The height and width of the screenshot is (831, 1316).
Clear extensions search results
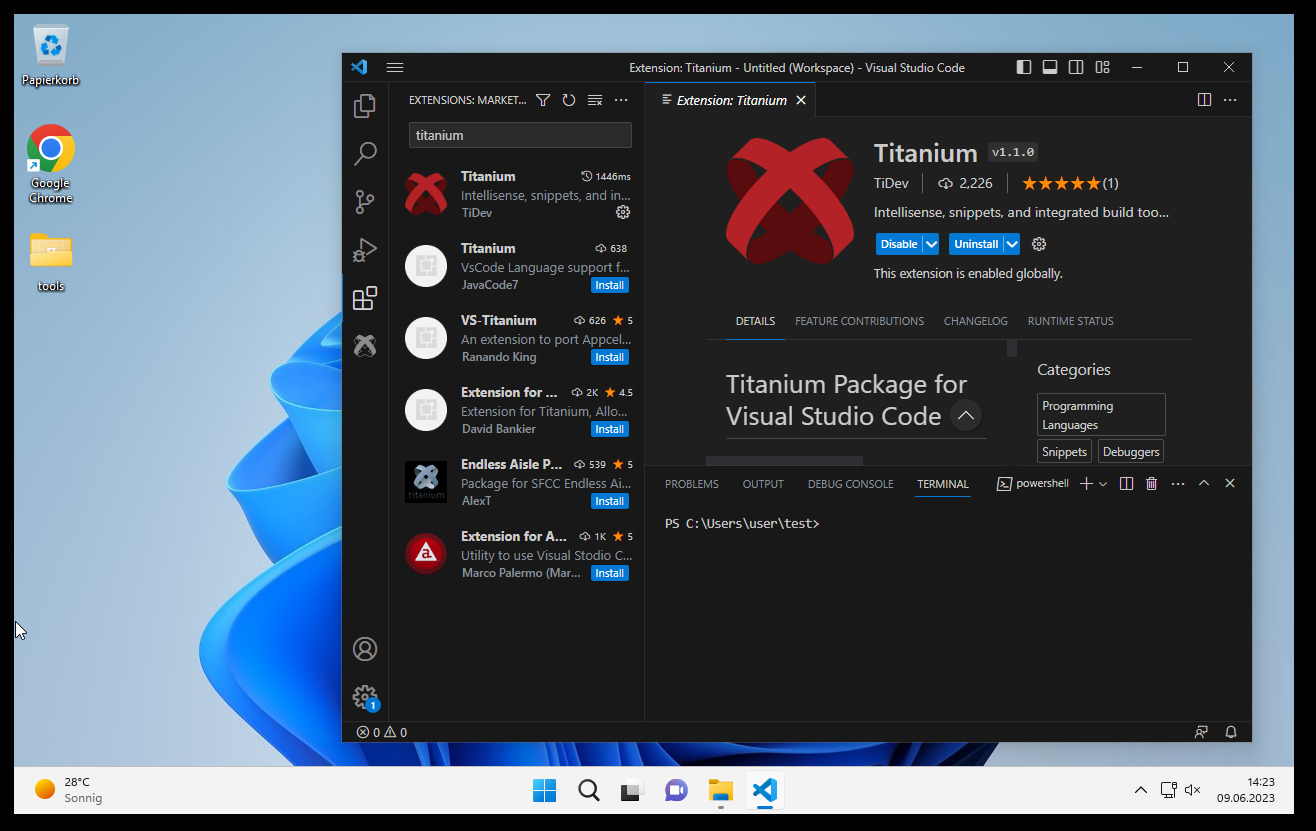coord(595,100)
